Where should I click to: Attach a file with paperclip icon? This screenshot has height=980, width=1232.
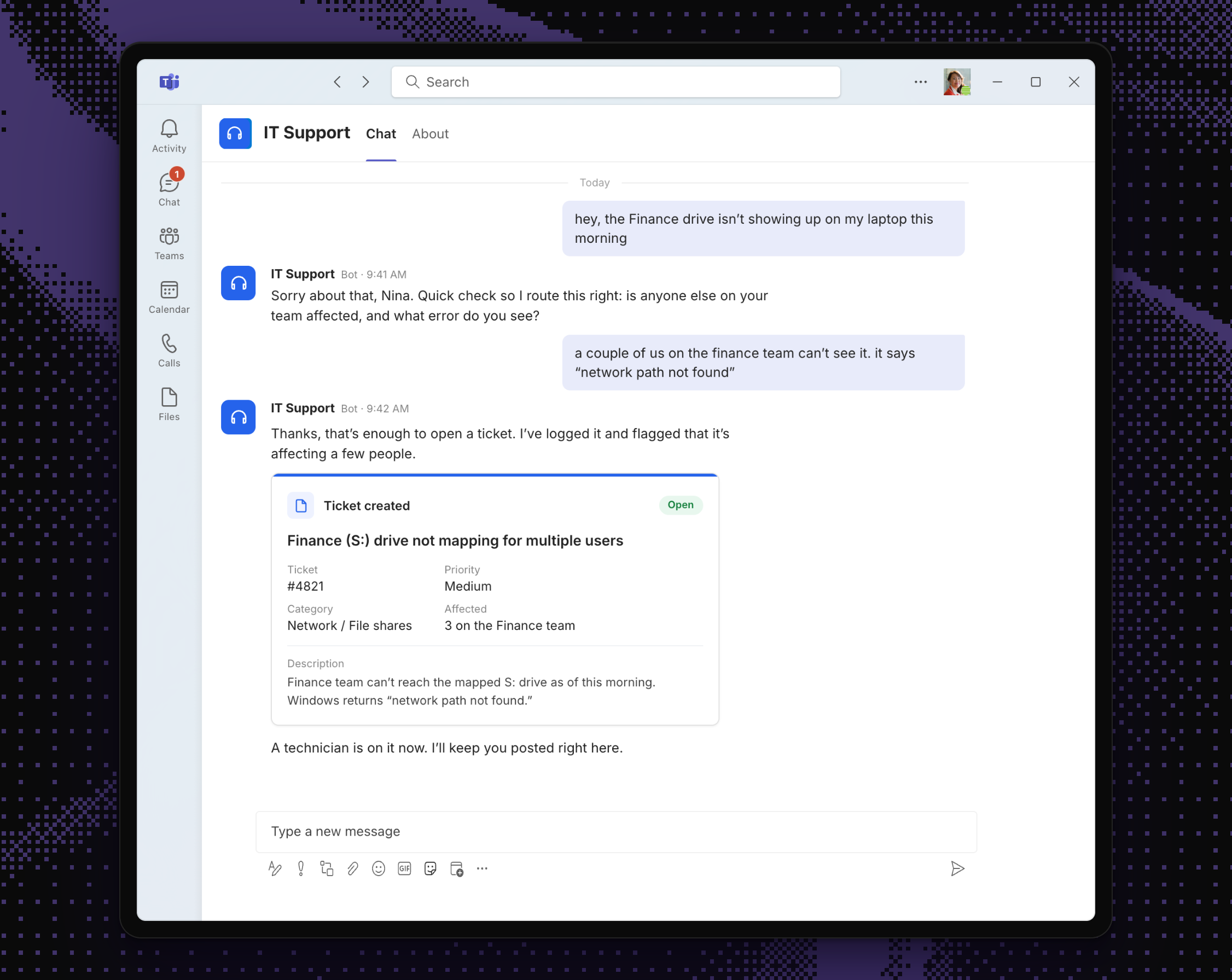(x=352, y=868)
